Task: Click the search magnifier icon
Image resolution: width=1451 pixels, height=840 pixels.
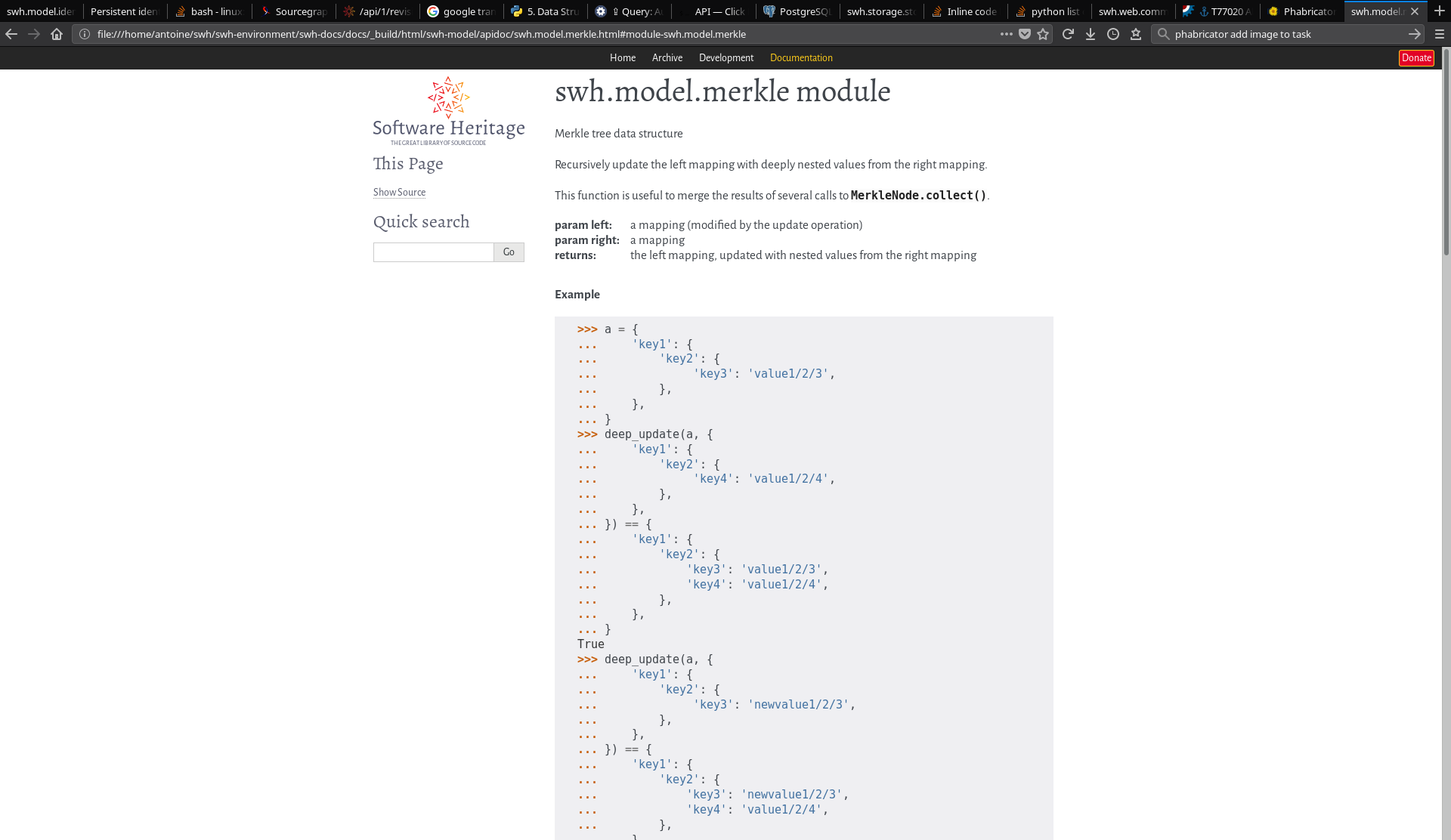Action: click(x=1164, y=34)
